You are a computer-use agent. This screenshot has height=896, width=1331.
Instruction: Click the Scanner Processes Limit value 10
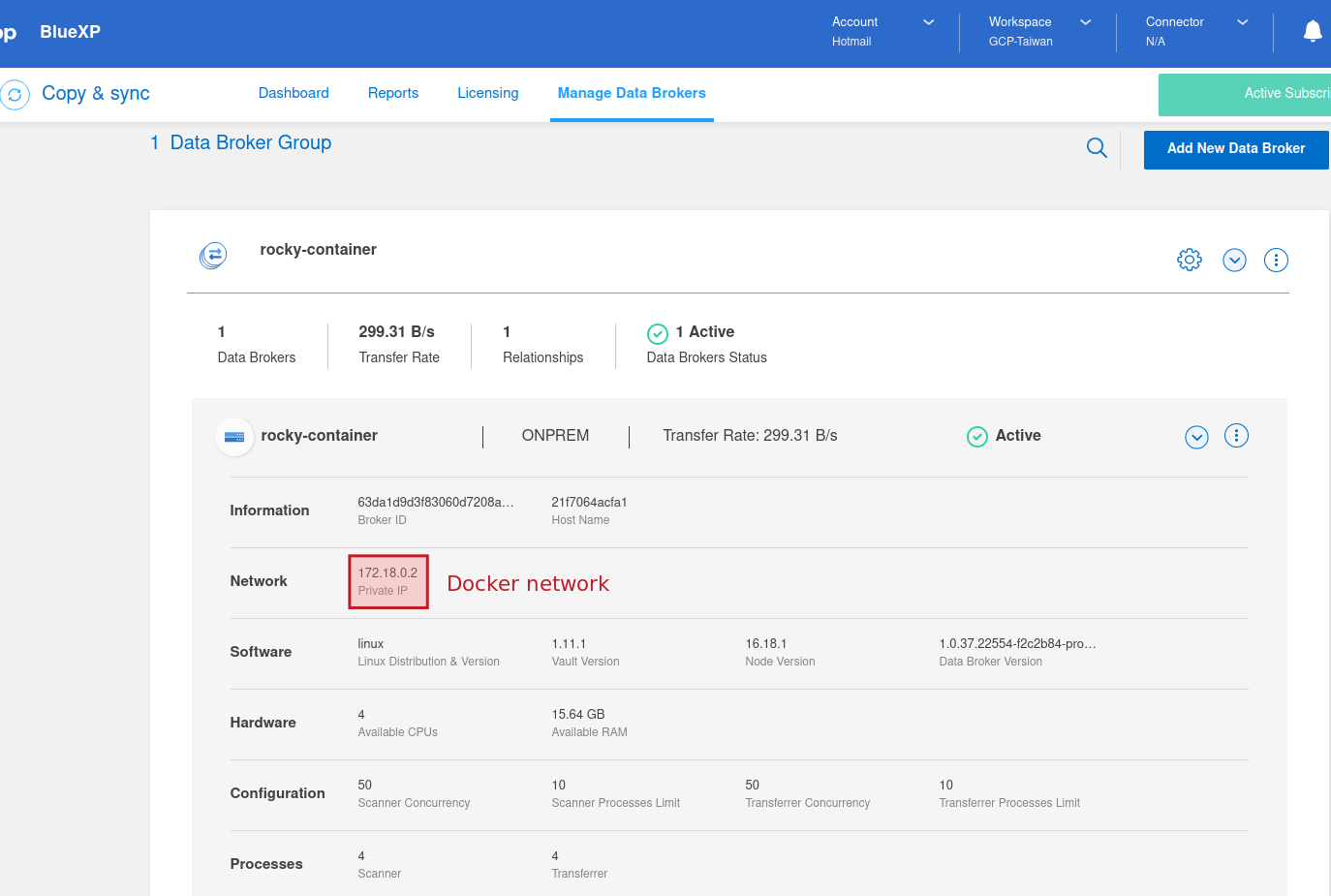pos(559,785)
